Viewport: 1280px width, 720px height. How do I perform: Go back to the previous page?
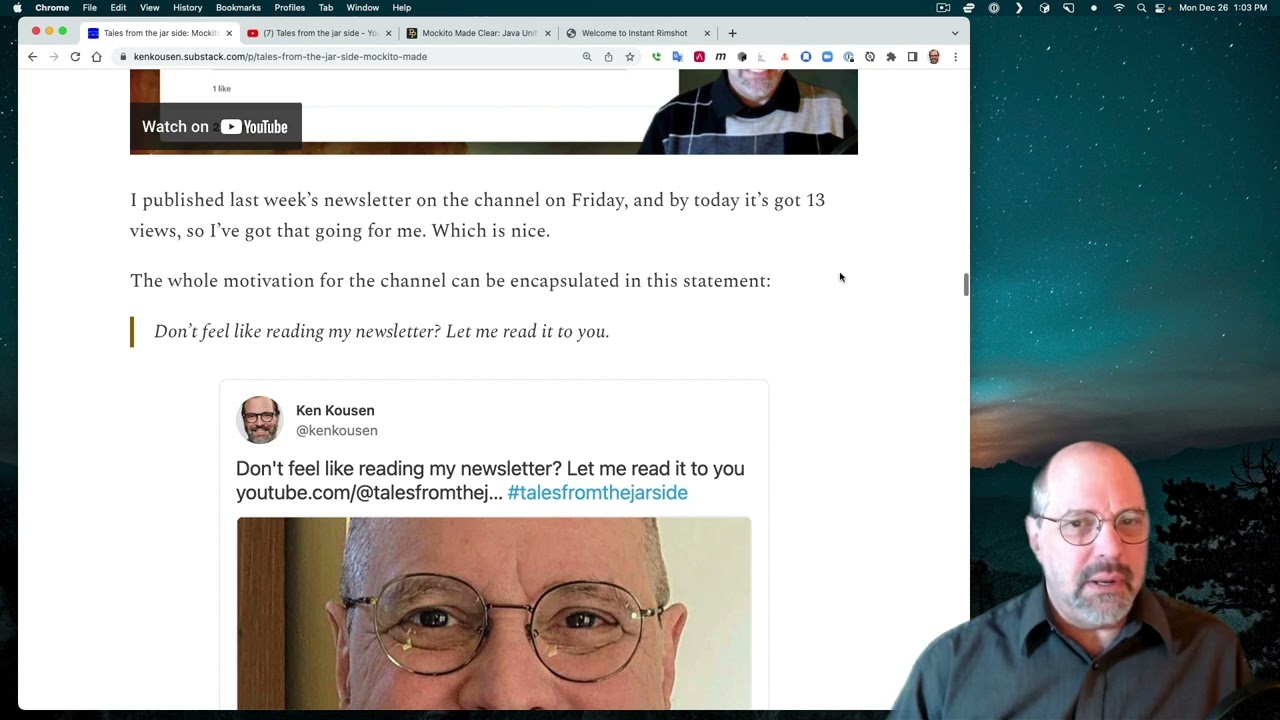[32, 57]
